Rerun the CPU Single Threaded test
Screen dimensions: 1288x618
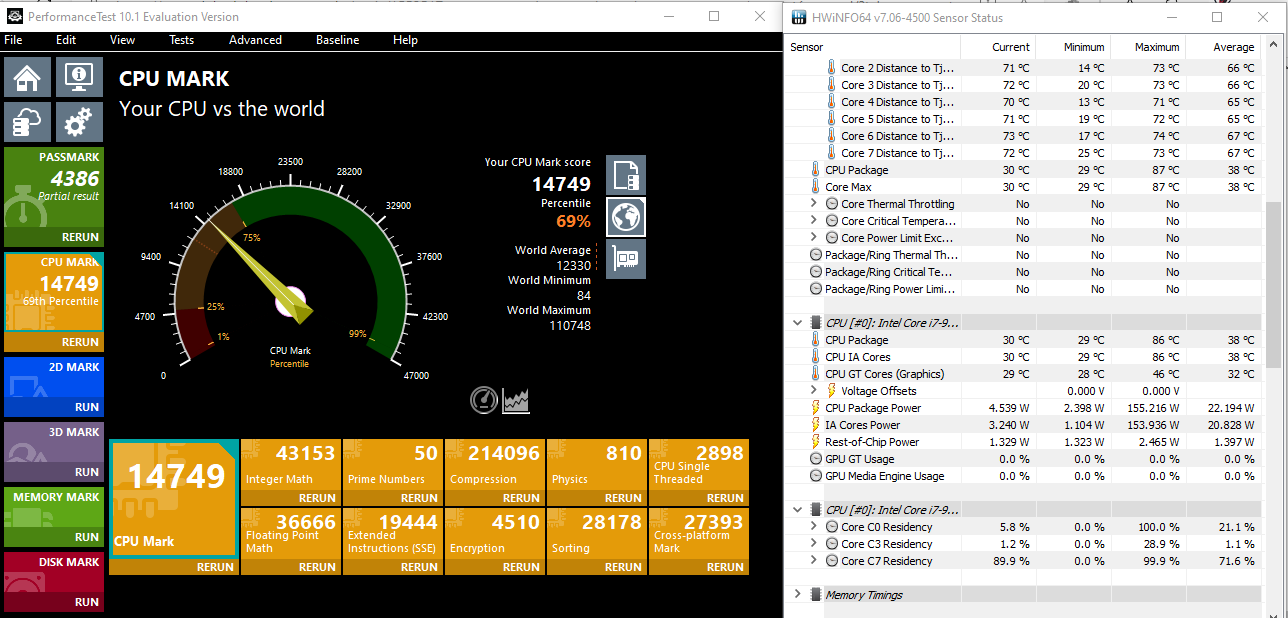725,498
